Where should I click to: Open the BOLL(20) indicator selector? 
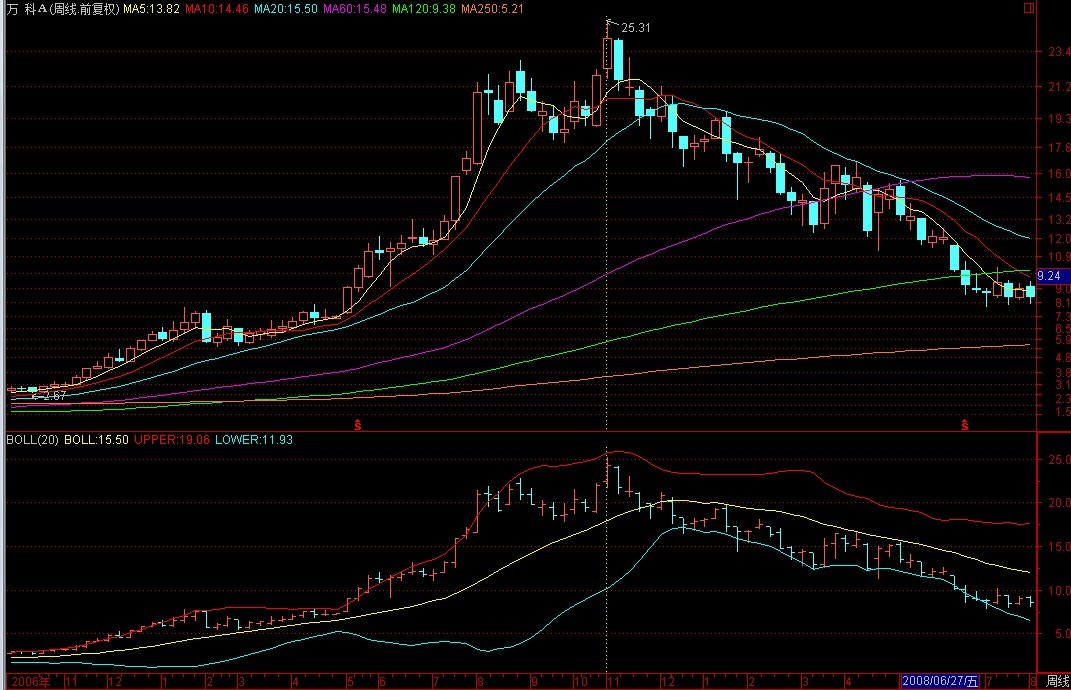(31, 439)
